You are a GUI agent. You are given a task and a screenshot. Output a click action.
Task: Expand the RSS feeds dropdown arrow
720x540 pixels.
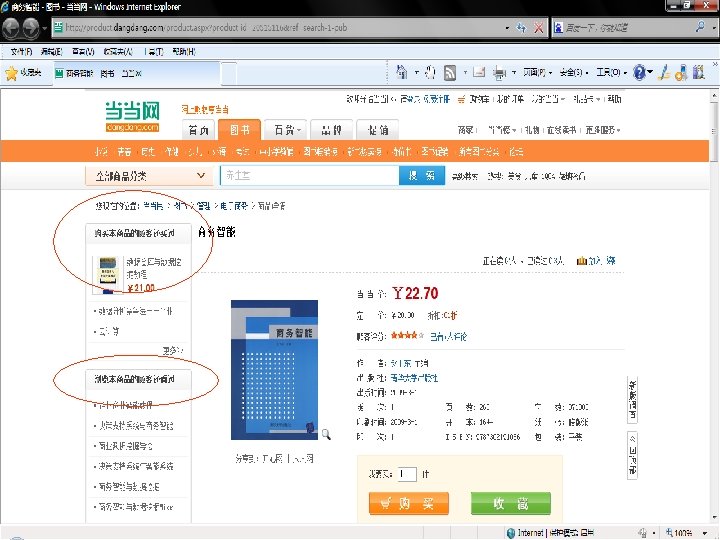tap(465, 73)
